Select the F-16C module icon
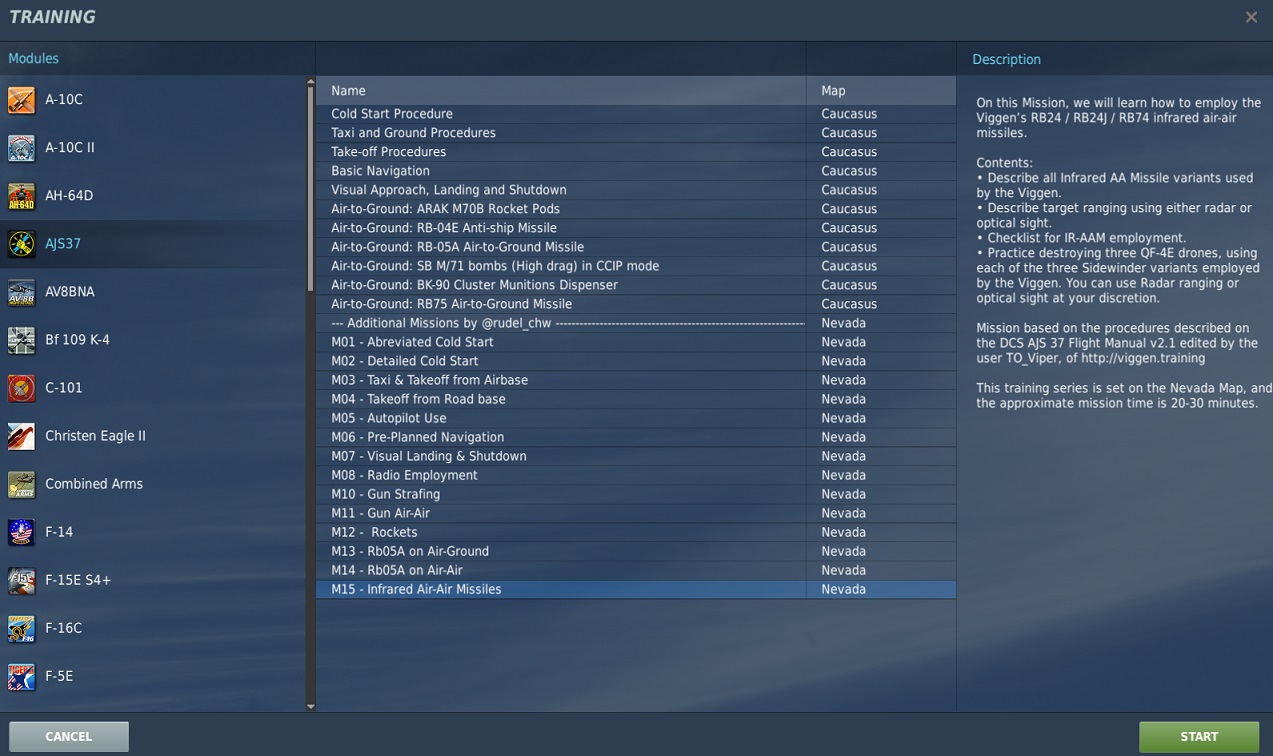 click(x=21, y=628)
